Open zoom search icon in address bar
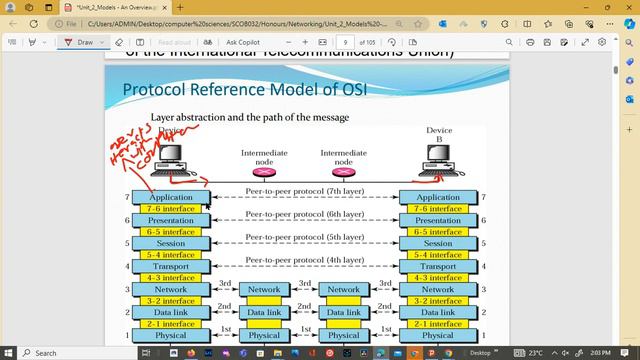This screenshot has height=360, width=640. click(x=399, y=24)
